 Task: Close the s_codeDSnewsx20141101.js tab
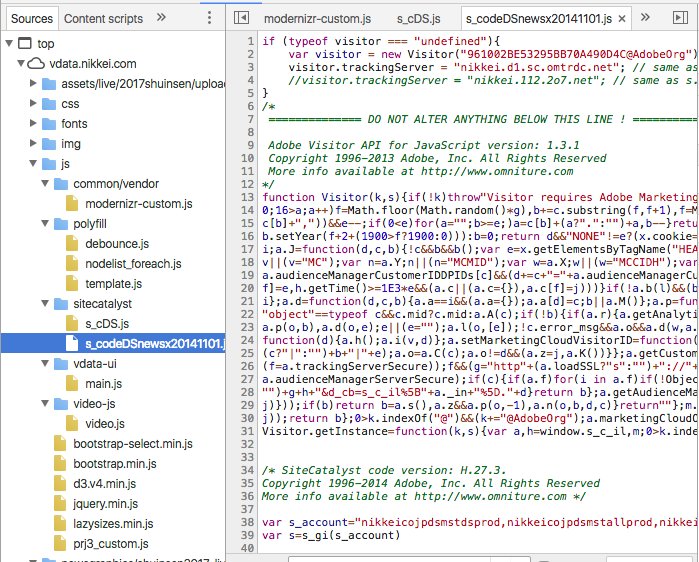point(622,19)
